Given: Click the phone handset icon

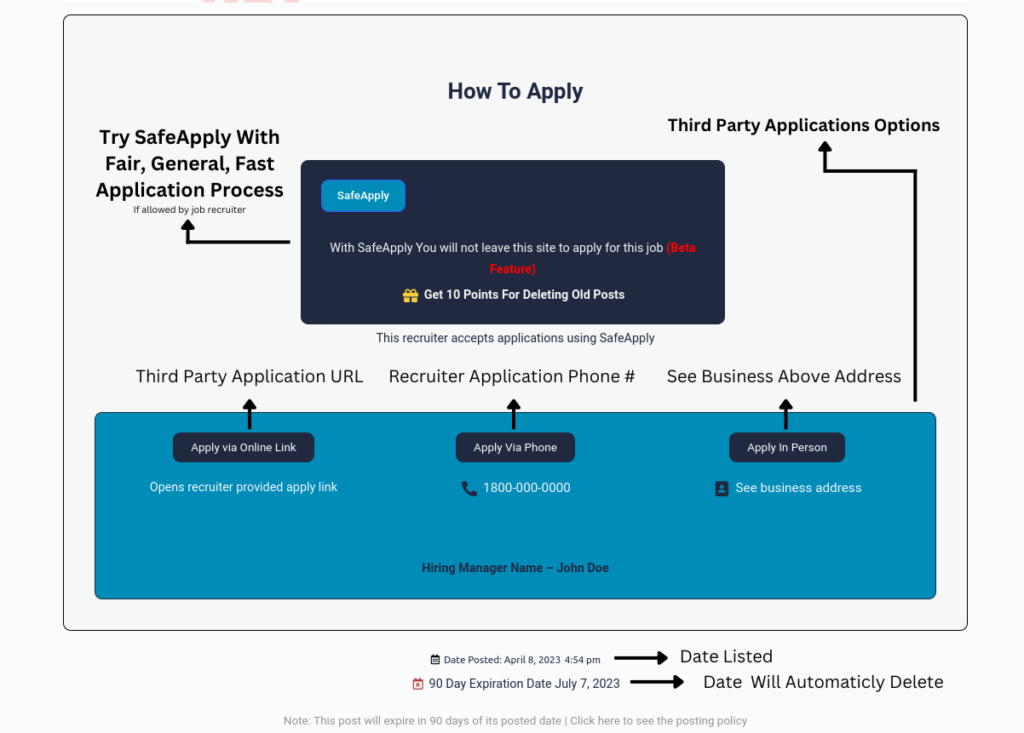Looking at the screenshot, I should pyautogui.click(x=469, y=489).
